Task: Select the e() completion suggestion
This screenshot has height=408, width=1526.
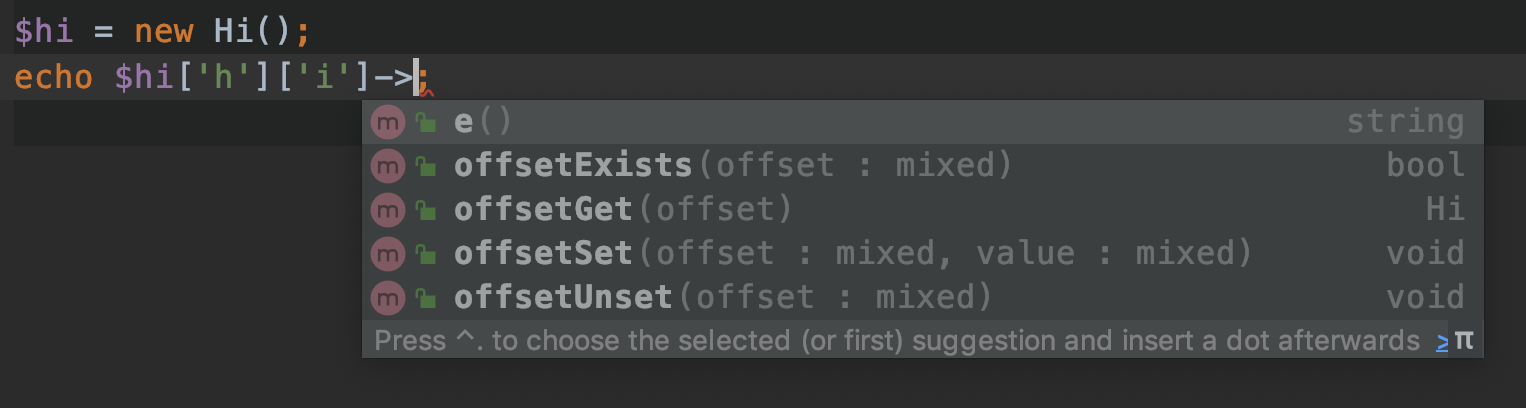Action: 482,122
